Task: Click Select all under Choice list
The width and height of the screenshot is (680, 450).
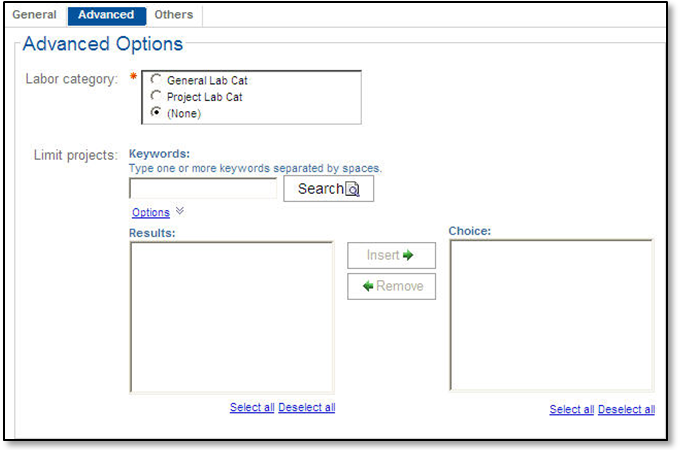Action: click(x=572, y=409)
